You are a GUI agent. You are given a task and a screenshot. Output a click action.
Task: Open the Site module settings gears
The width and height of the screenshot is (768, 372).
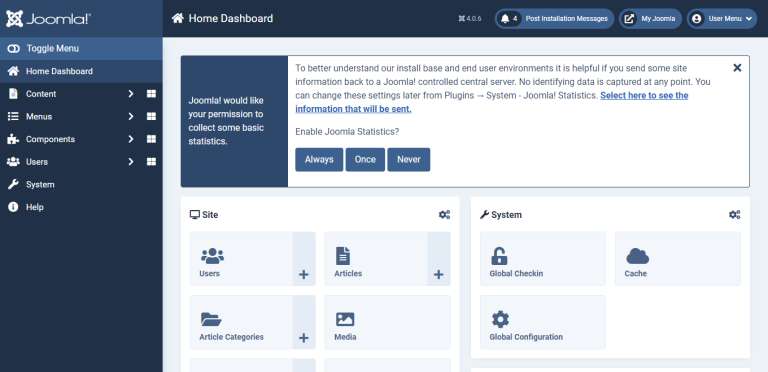tap(444, 214)
